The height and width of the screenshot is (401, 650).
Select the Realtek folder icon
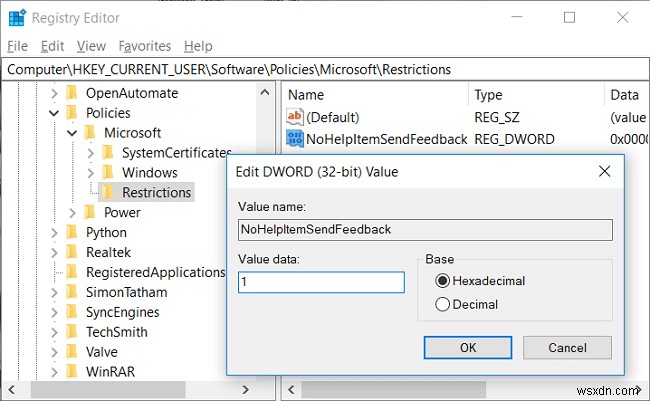pyautogui.click(x=72, y=252)
